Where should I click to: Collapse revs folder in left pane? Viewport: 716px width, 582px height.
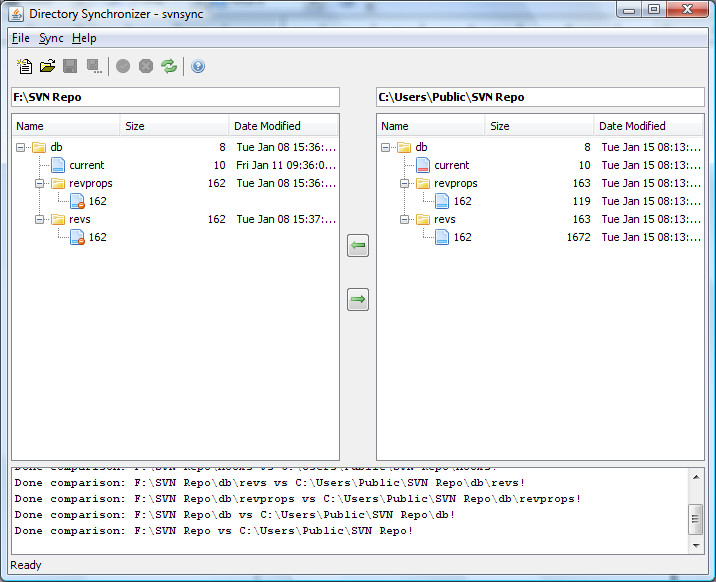(x=39, y=220)
